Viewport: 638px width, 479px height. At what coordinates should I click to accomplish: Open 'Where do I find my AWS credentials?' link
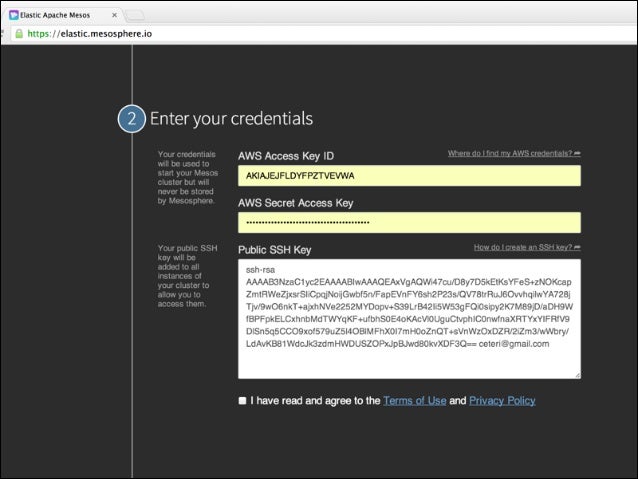(x=514, y=153)
